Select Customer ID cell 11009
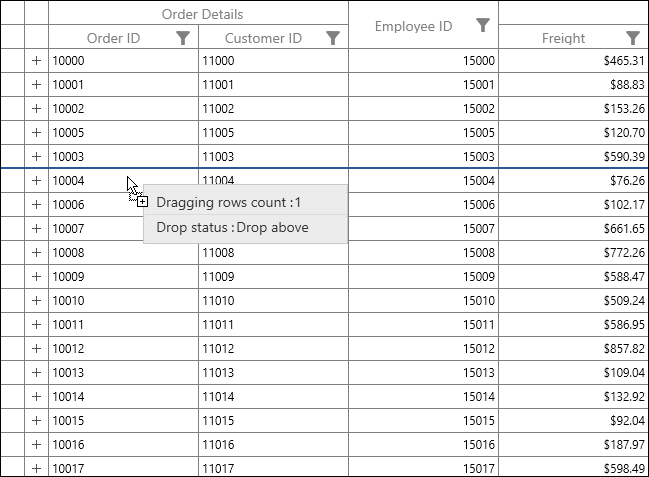The image size is (649, 477). 273,277
